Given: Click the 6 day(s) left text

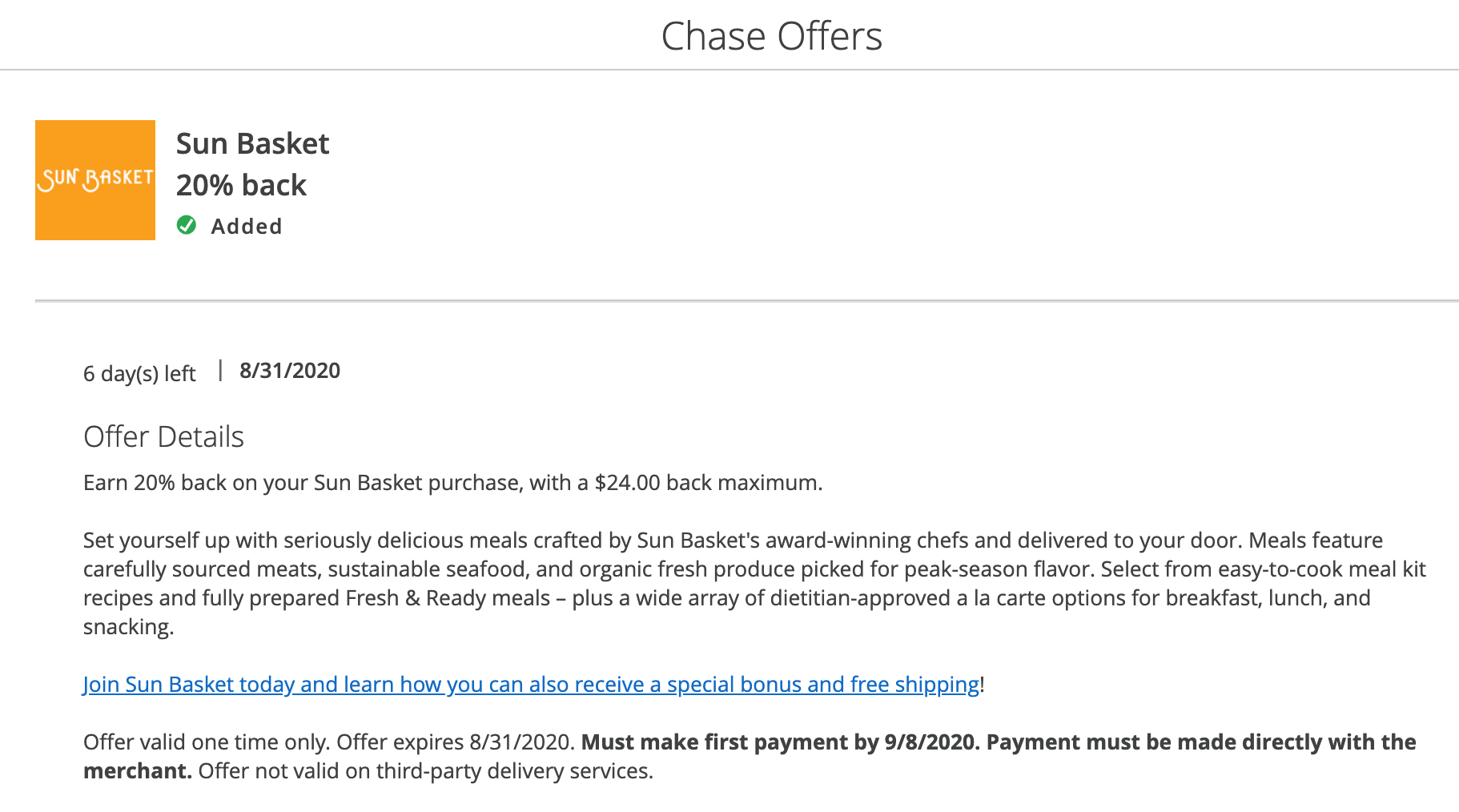Looking at the screenshot, I should (x=139, y=374).
